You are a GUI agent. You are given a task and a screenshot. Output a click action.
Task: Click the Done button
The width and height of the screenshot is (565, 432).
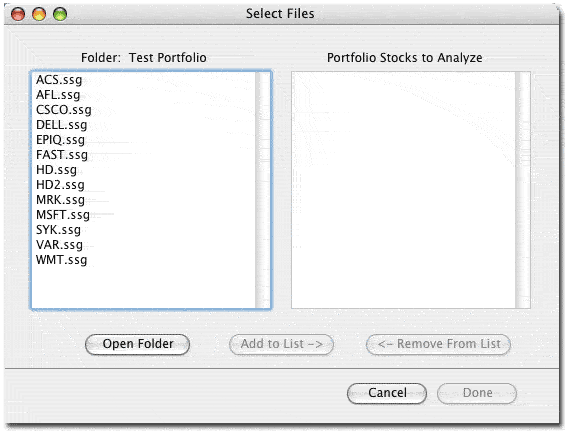pyautogui.click(x=477, y=393)
